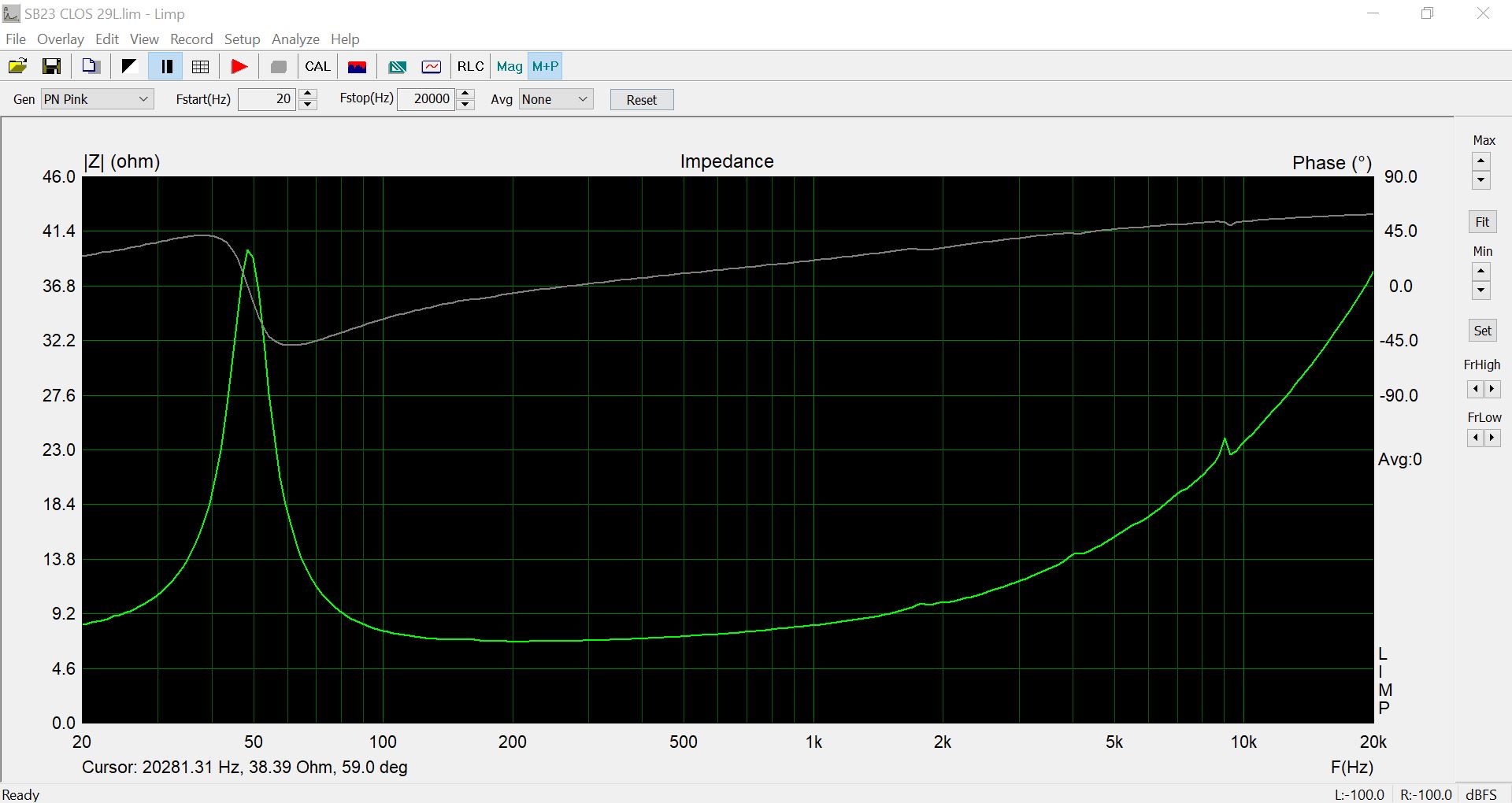Toggle black/white graph background colors

(128, 66)
